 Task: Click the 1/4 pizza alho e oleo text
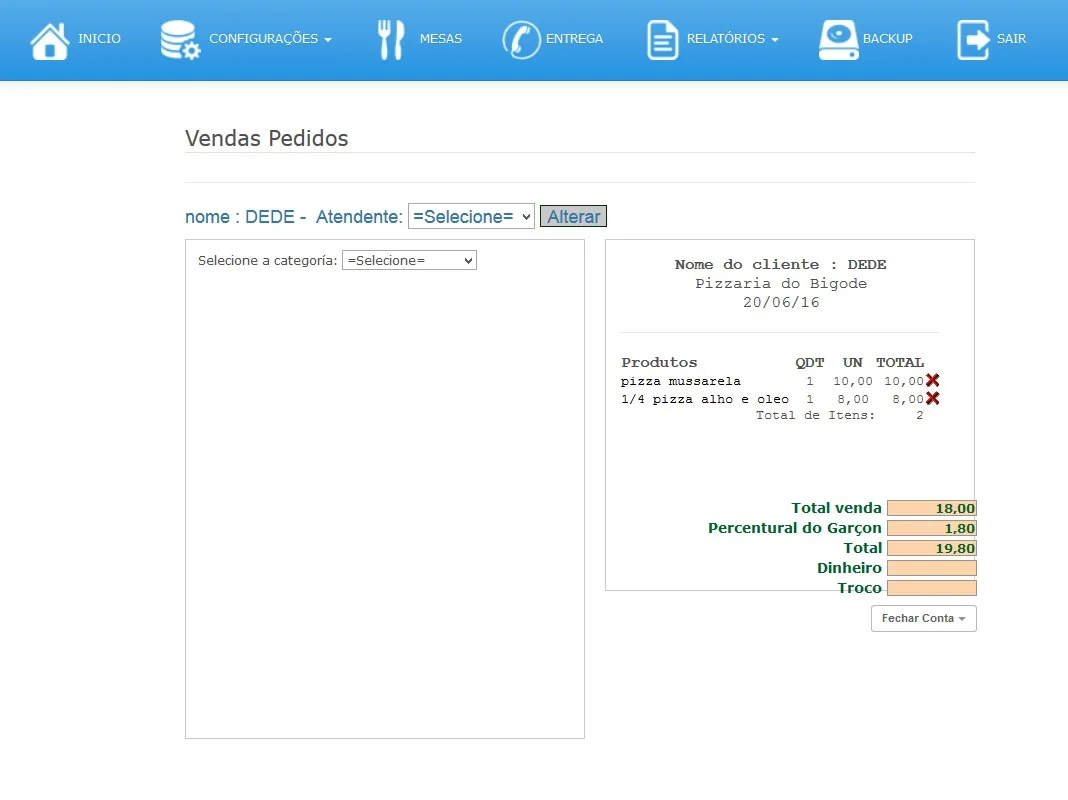tap(705, 399)
